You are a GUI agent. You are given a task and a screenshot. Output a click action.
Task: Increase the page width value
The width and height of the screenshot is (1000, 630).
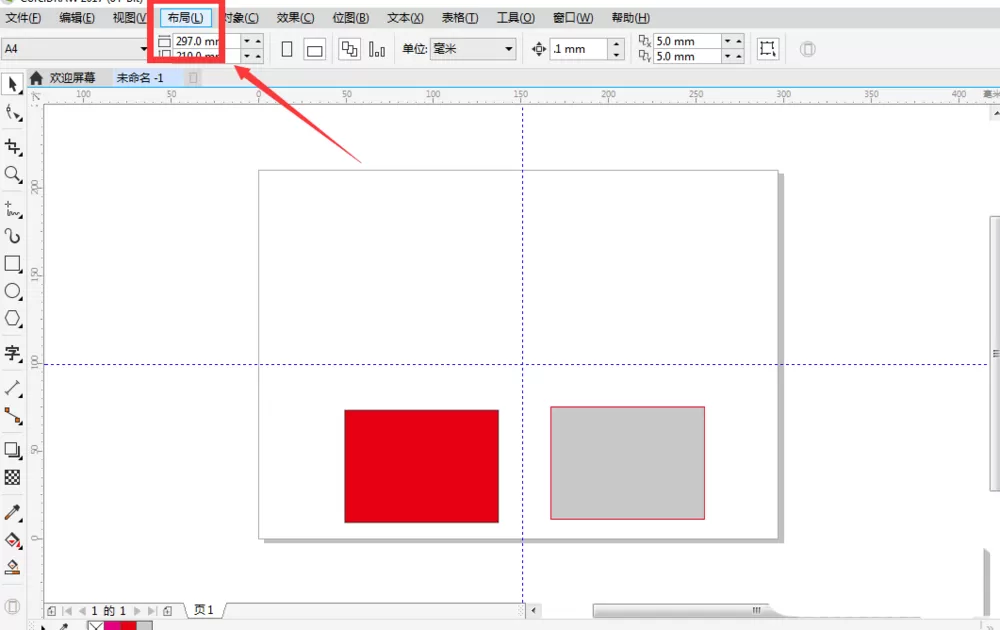258,41
